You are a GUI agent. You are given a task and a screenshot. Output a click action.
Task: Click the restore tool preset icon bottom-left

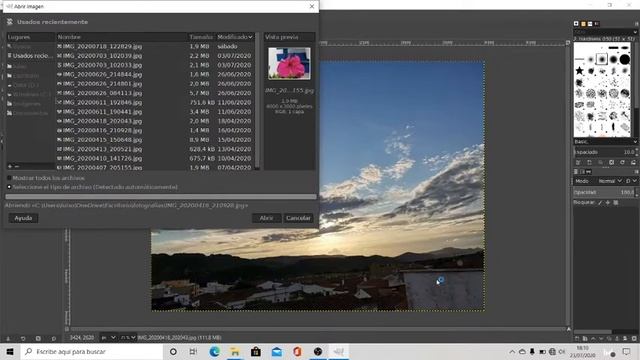[x=23, y=338]
